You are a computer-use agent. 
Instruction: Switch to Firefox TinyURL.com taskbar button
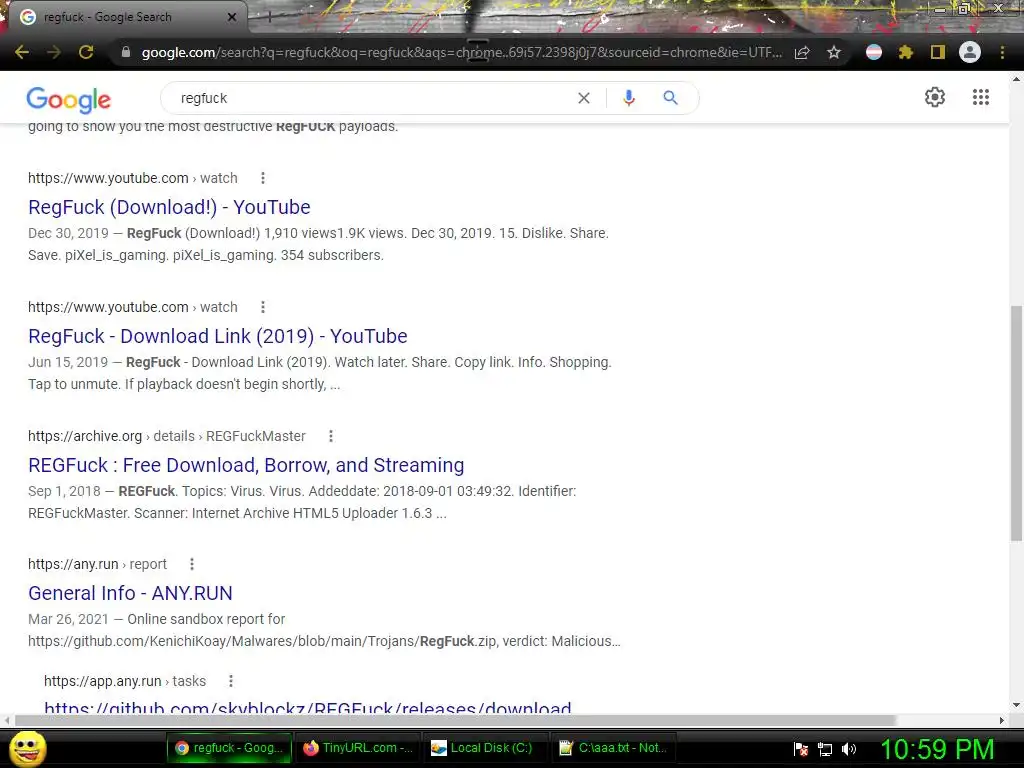click(x=358, y=748)
